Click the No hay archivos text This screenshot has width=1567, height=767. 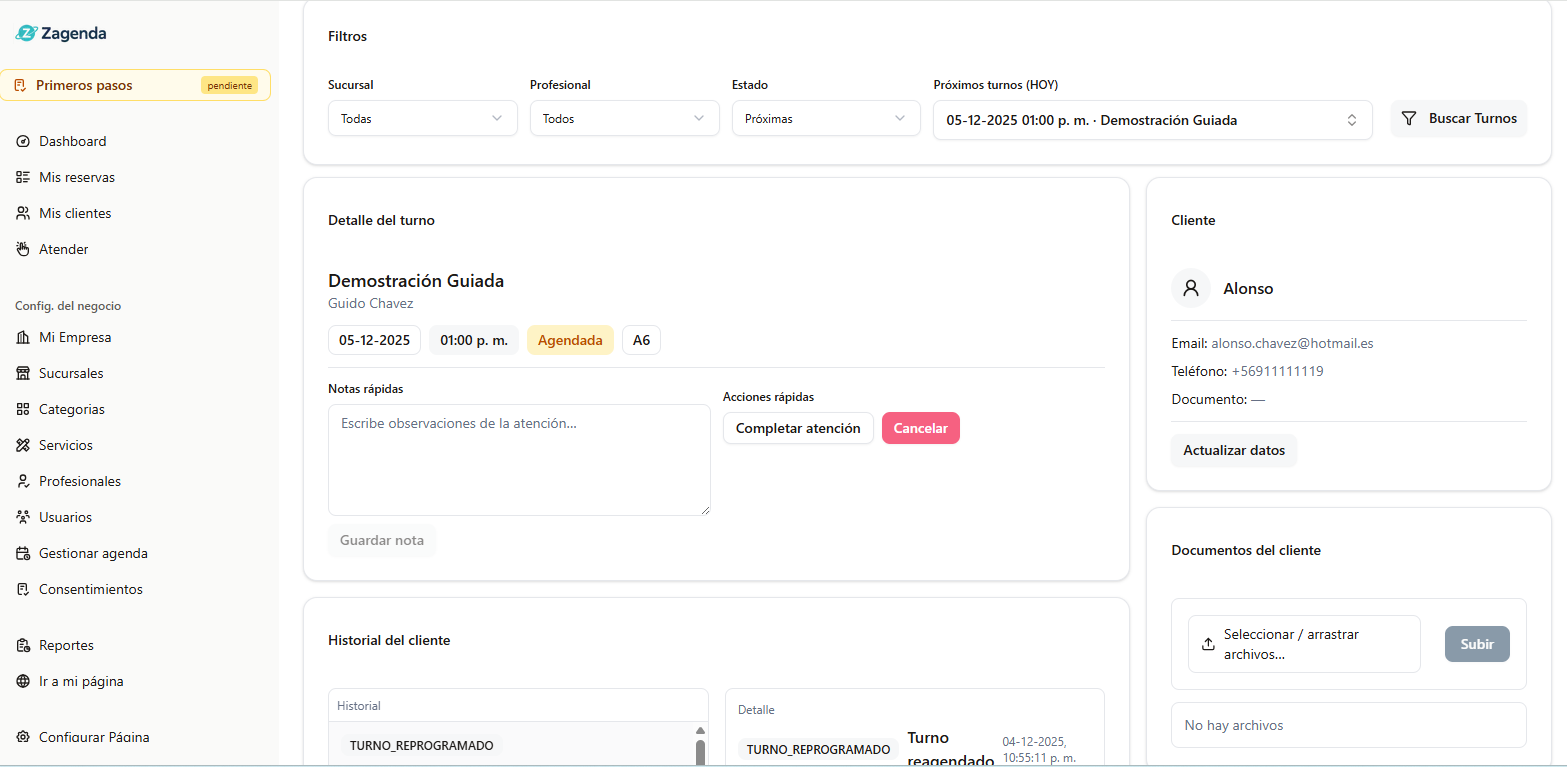tap(1233, 725)
